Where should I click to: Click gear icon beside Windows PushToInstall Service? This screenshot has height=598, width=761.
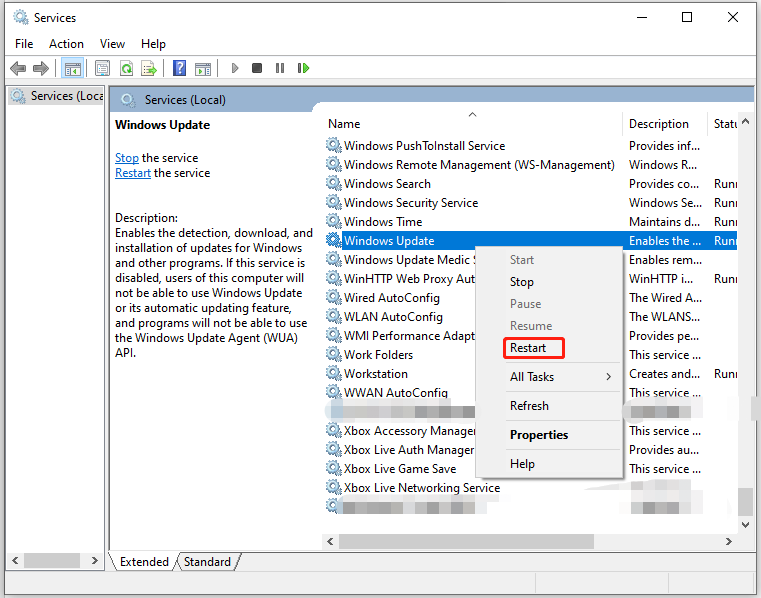tap(333, 145)
